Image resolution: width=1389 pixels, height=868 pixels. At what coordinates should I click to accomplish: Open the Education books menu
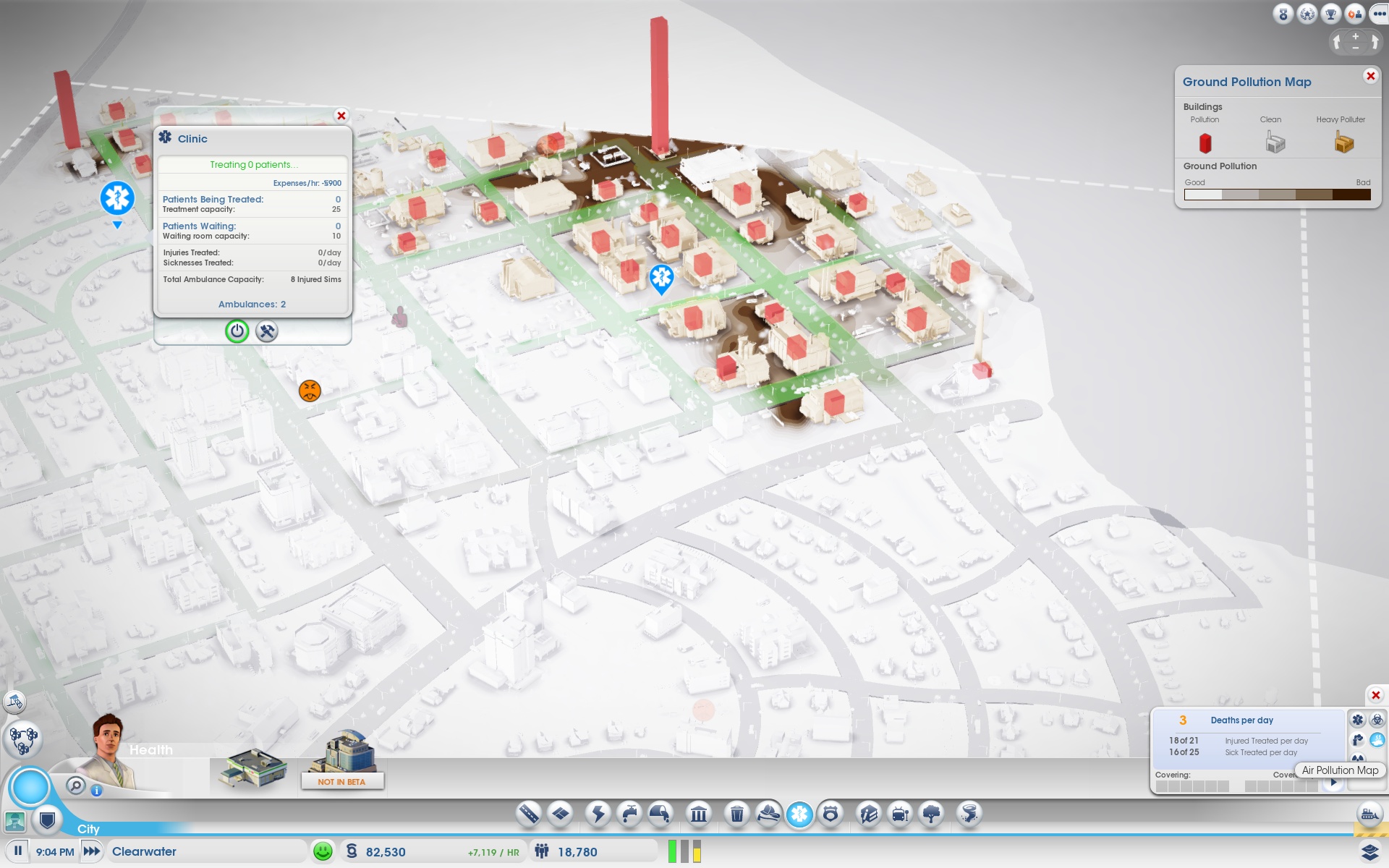(869, 814)
